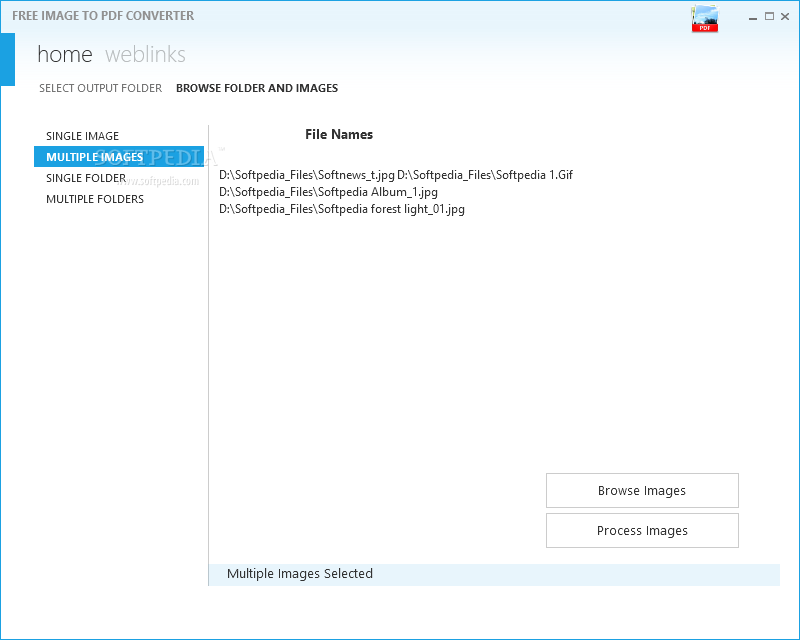Open Select Output Folder section
Screen dimensions: 800x640
[101, 88]
